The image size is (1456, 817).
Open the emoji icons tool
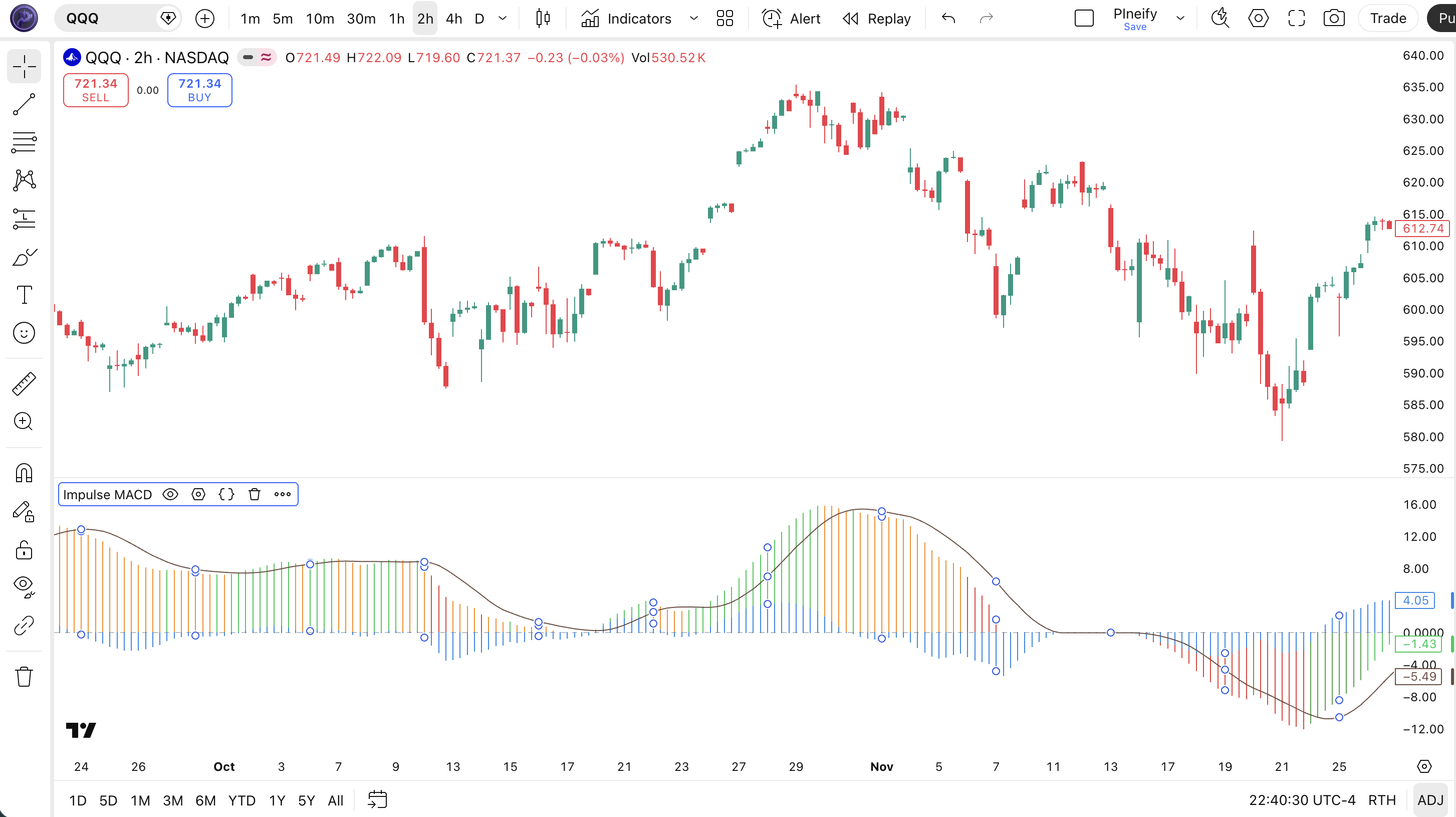point(25,333)
